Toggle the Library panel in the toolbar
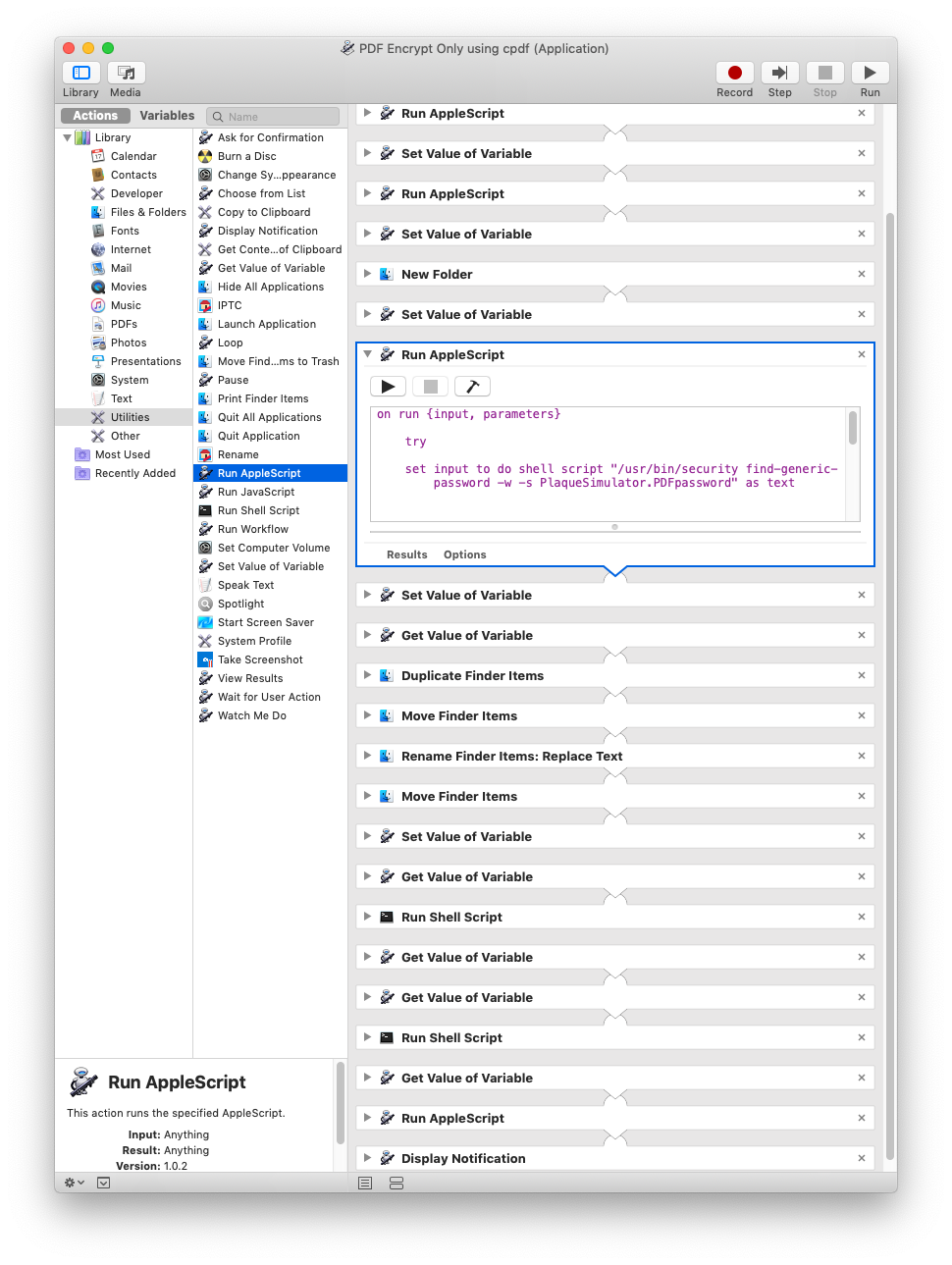The width and height of the screenshot is (952, 1265). (79, 73)
